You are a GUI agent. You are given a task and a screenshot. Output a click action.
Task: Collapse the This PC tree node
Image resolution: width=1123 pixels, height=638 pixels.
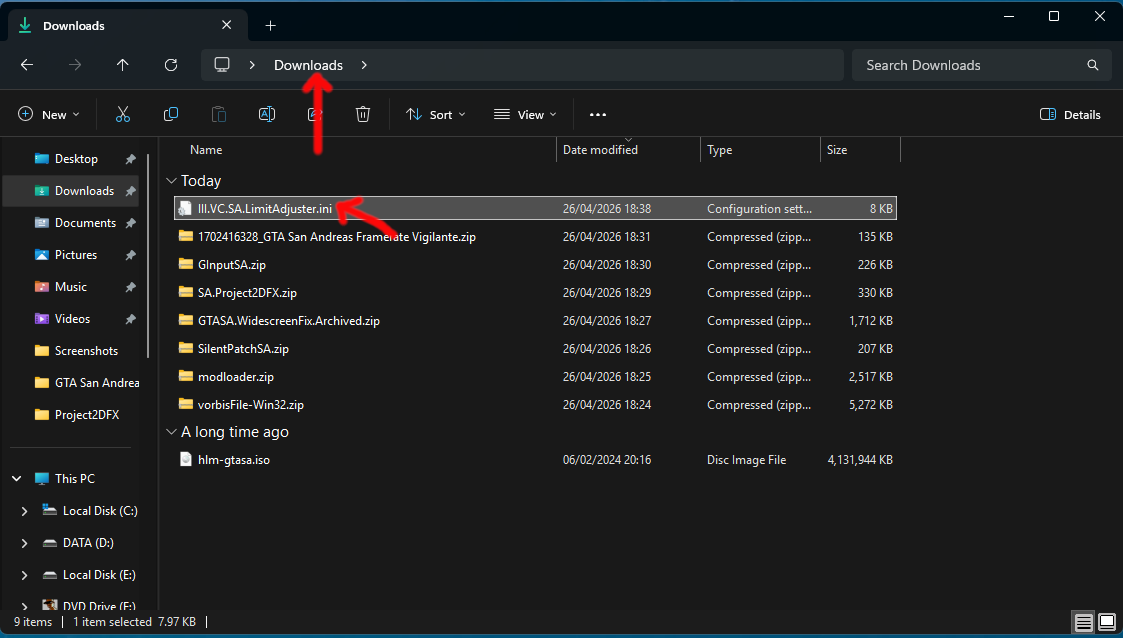[17, 479]
